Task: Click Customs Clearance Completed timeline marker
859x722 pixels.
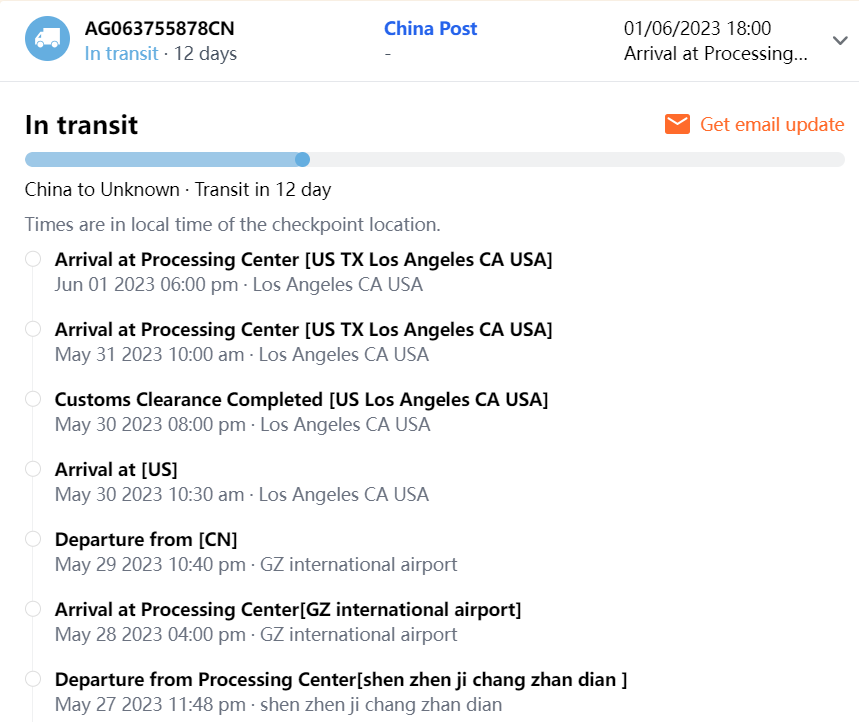Action: point(33,399)
